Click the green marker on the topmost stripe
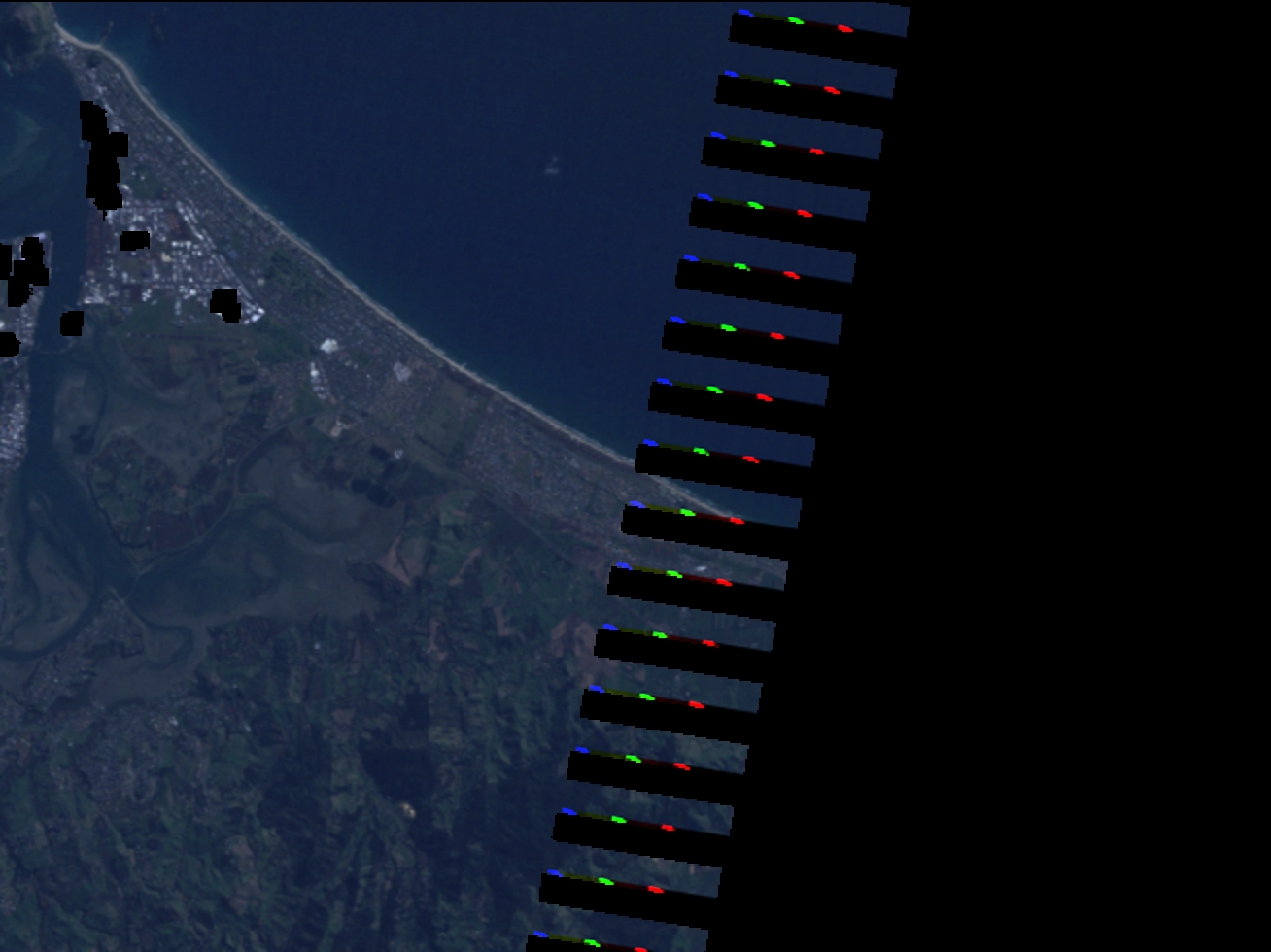1271x952 pixels. pyautogui.click(x=796, y=20)
